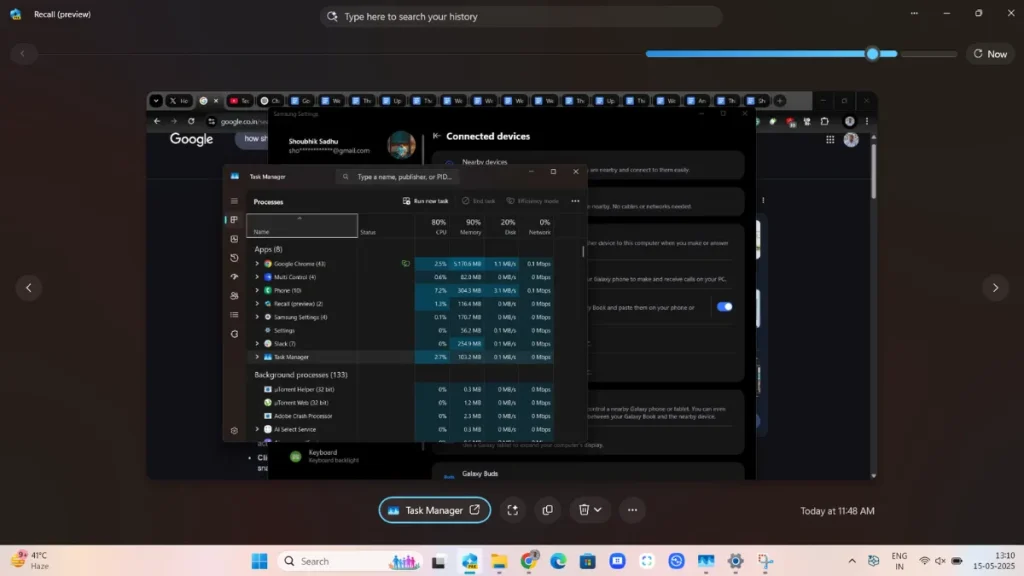This screenshot has height=576, width=1024.
Task: Sort by the Memory 90% column header
Action: 467,226
